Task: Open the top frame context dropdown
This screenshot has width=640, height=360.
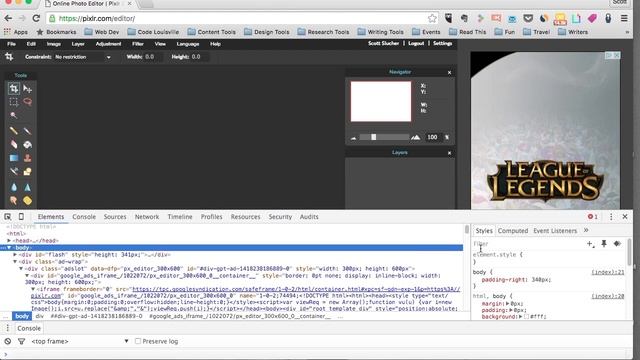Action: point(80,341)
